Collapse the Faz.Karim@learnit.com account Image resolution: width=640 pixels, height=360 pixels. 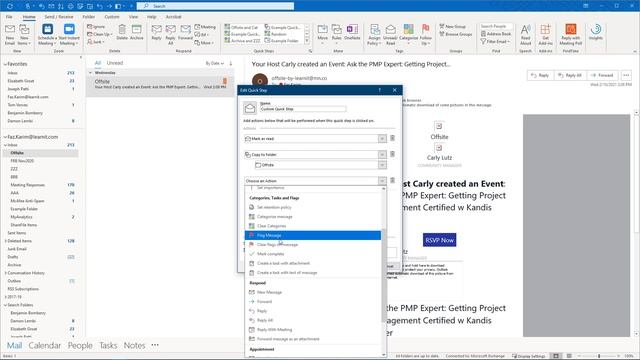(5, 137)
